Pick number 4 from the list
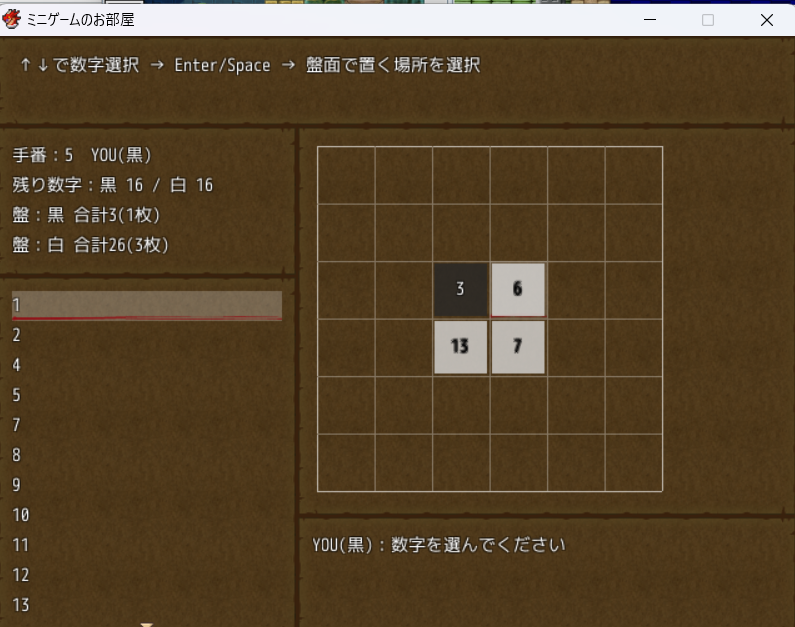This screenshot has height=627, width=795. coord(146,365)
